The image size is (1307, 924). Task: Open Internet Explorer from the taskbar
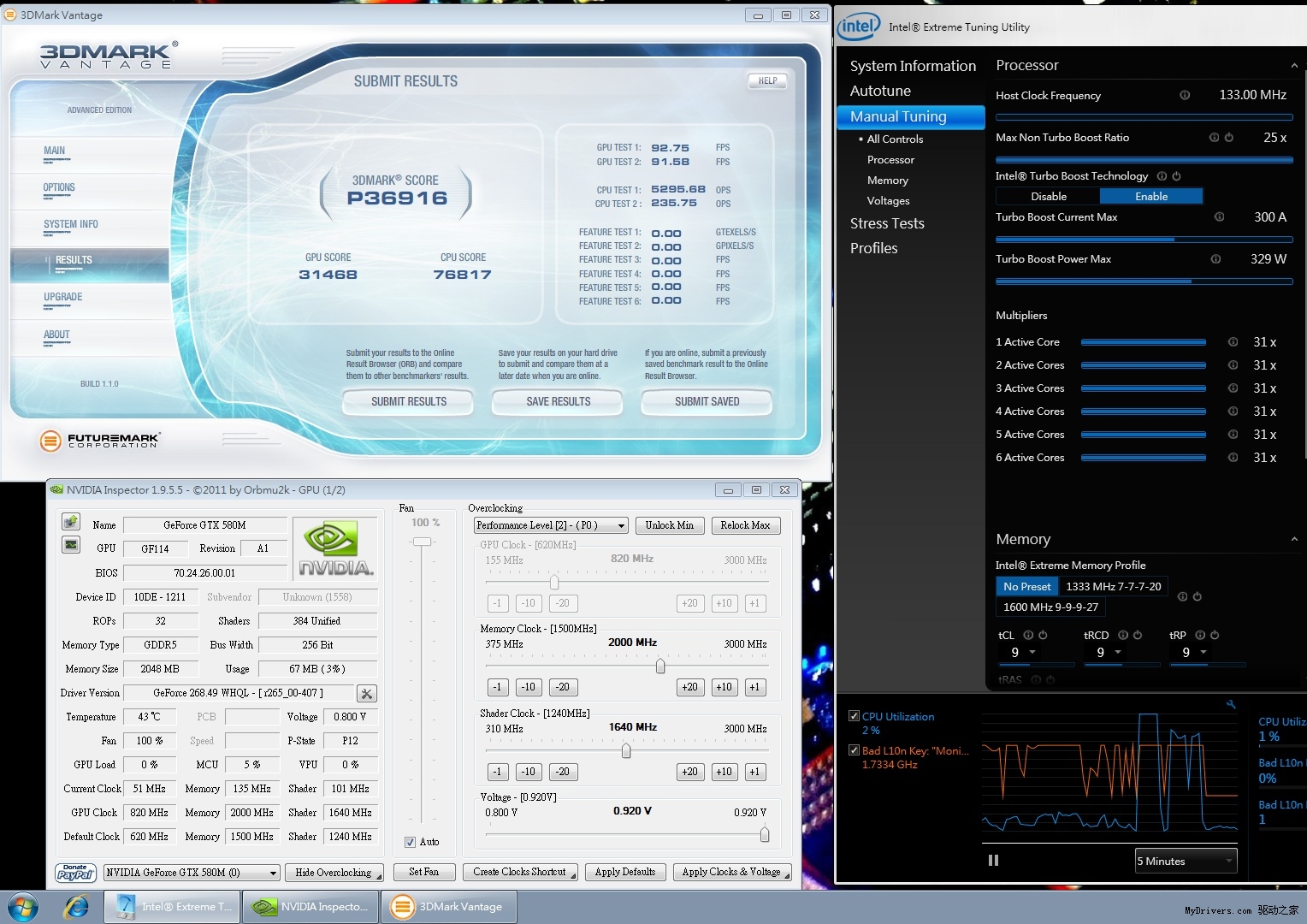click(x=77, y=906)
